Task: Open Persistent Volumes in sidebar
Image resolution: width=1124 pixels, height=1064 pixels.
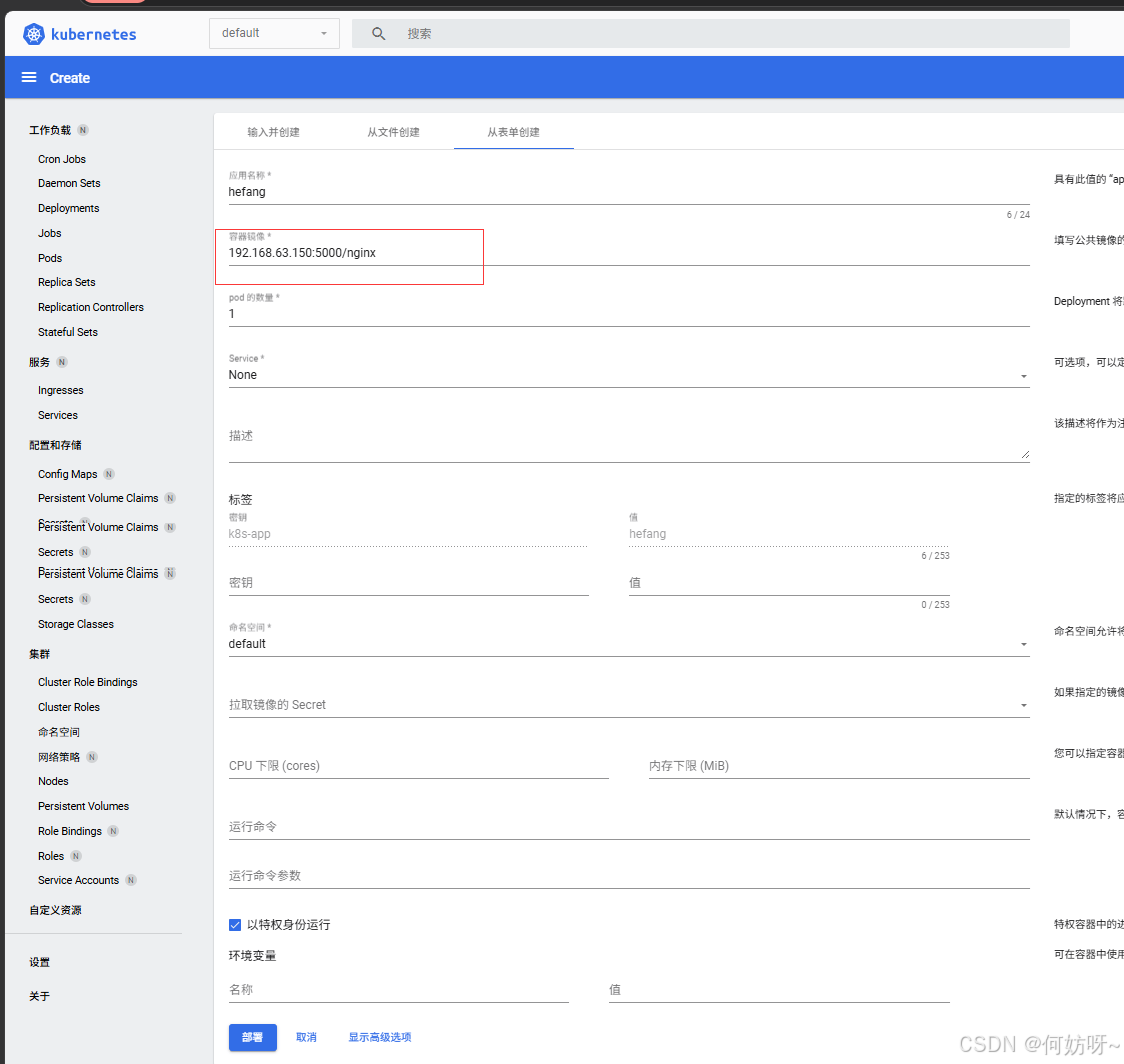Action: coord(84,806)
